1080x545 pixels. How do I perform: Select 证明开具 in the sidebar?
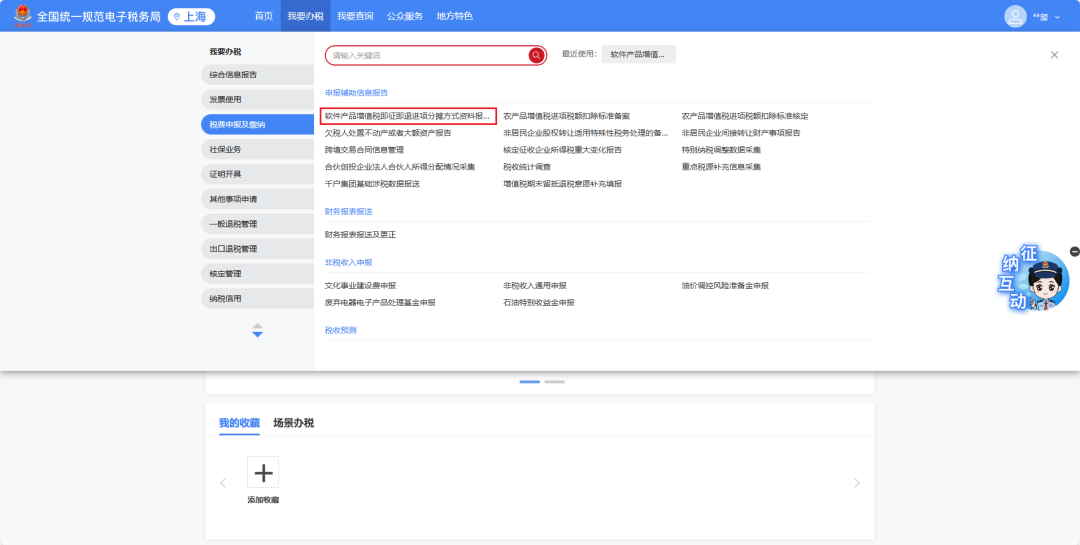[x=258, y=174]
